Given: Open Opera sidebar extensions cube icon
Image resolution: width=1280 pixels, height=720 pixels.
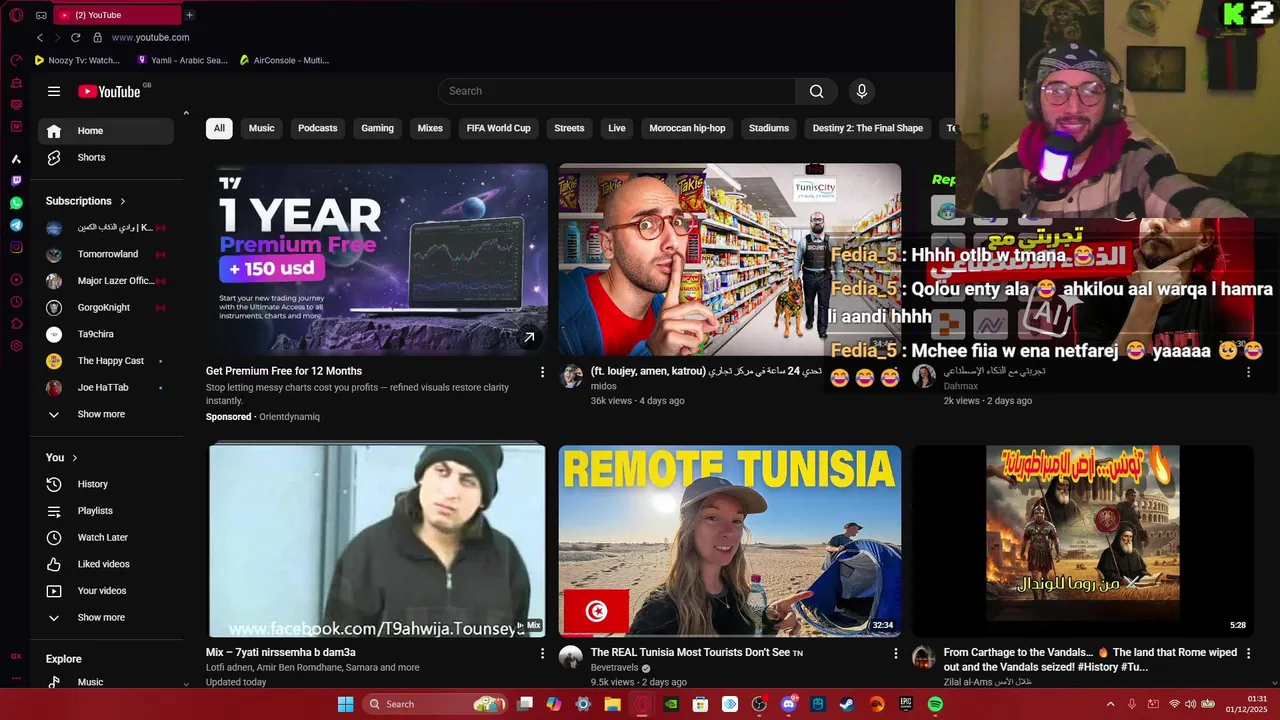Looking at the screenshot, I should 16,324.
